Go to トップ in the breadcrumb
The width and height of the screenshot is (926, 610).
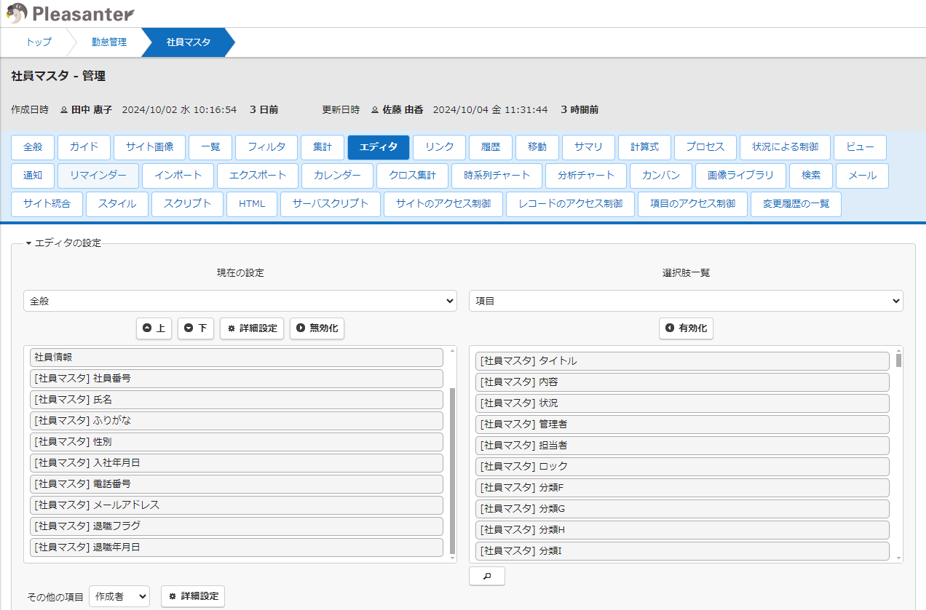click(39, 42)
